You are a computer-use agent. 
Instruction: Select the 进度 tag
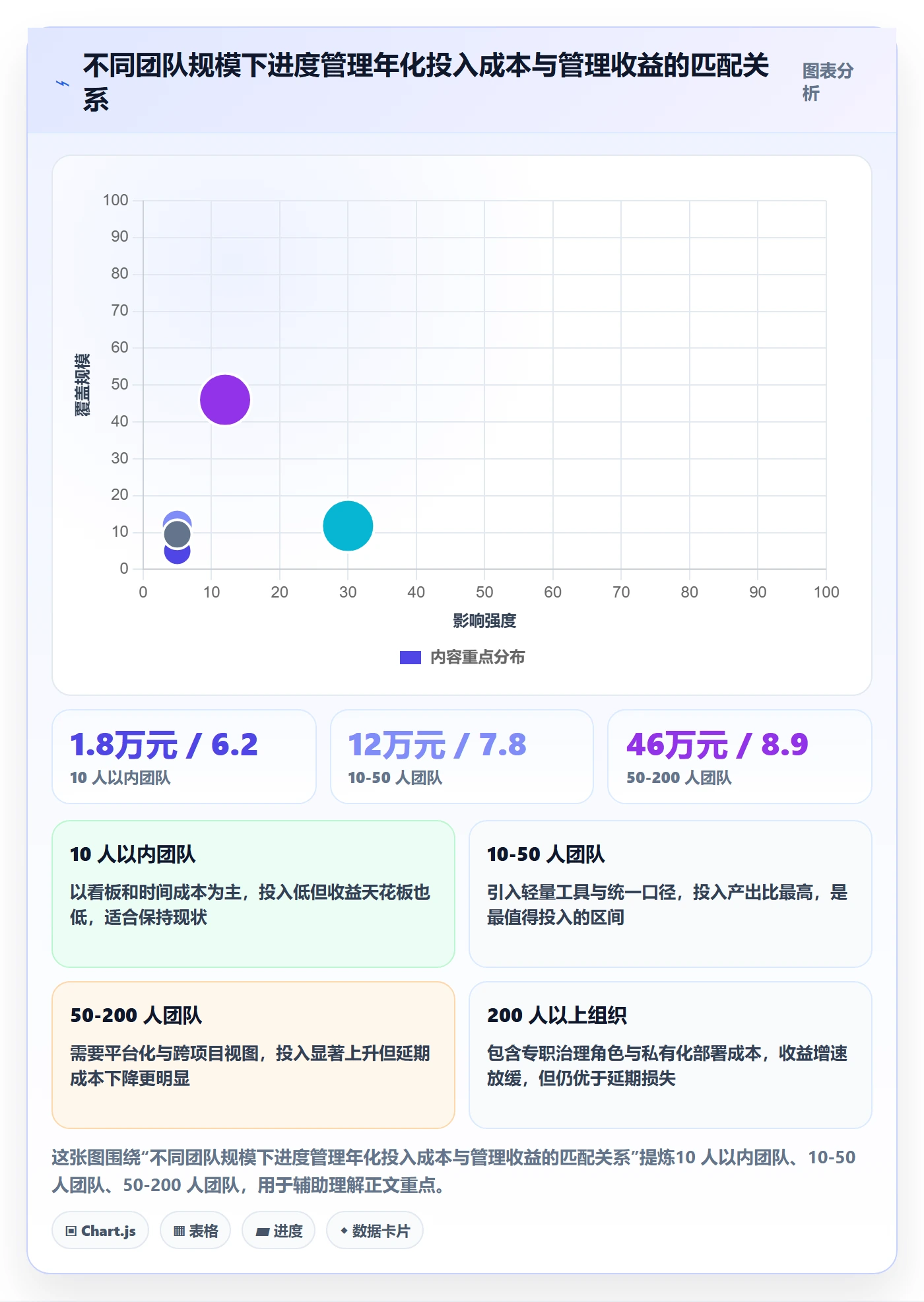(x=279, y=1231)
